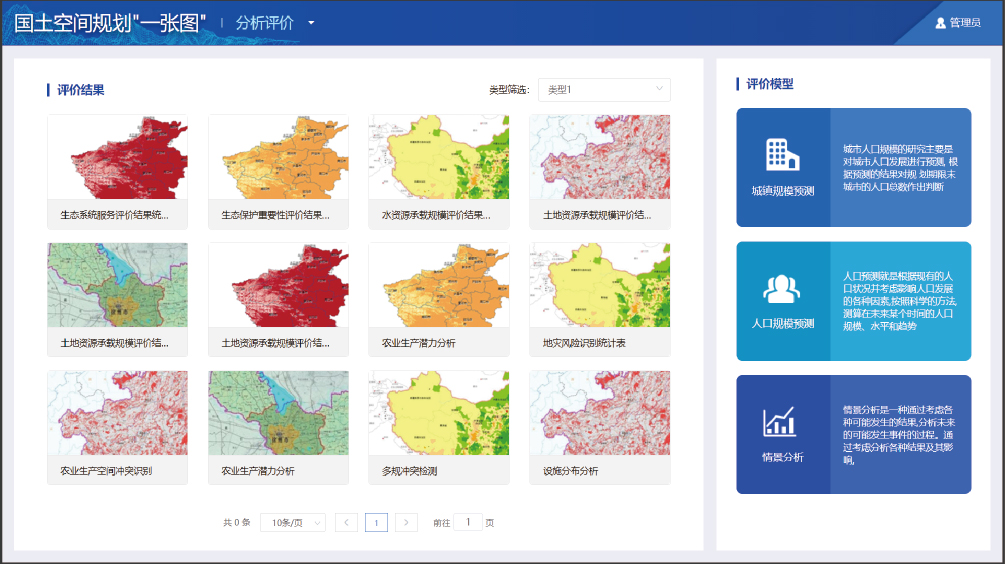Click the 人口规模预测 description text
The width and height of the screenshot is (1005, 564).
pos(900,301)
